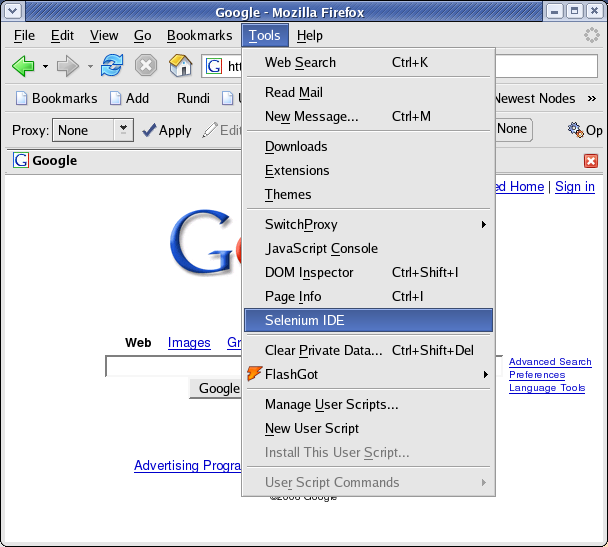Click Manage User Scripts
Viewport: 608px width, 547px height.
(368, 405)
